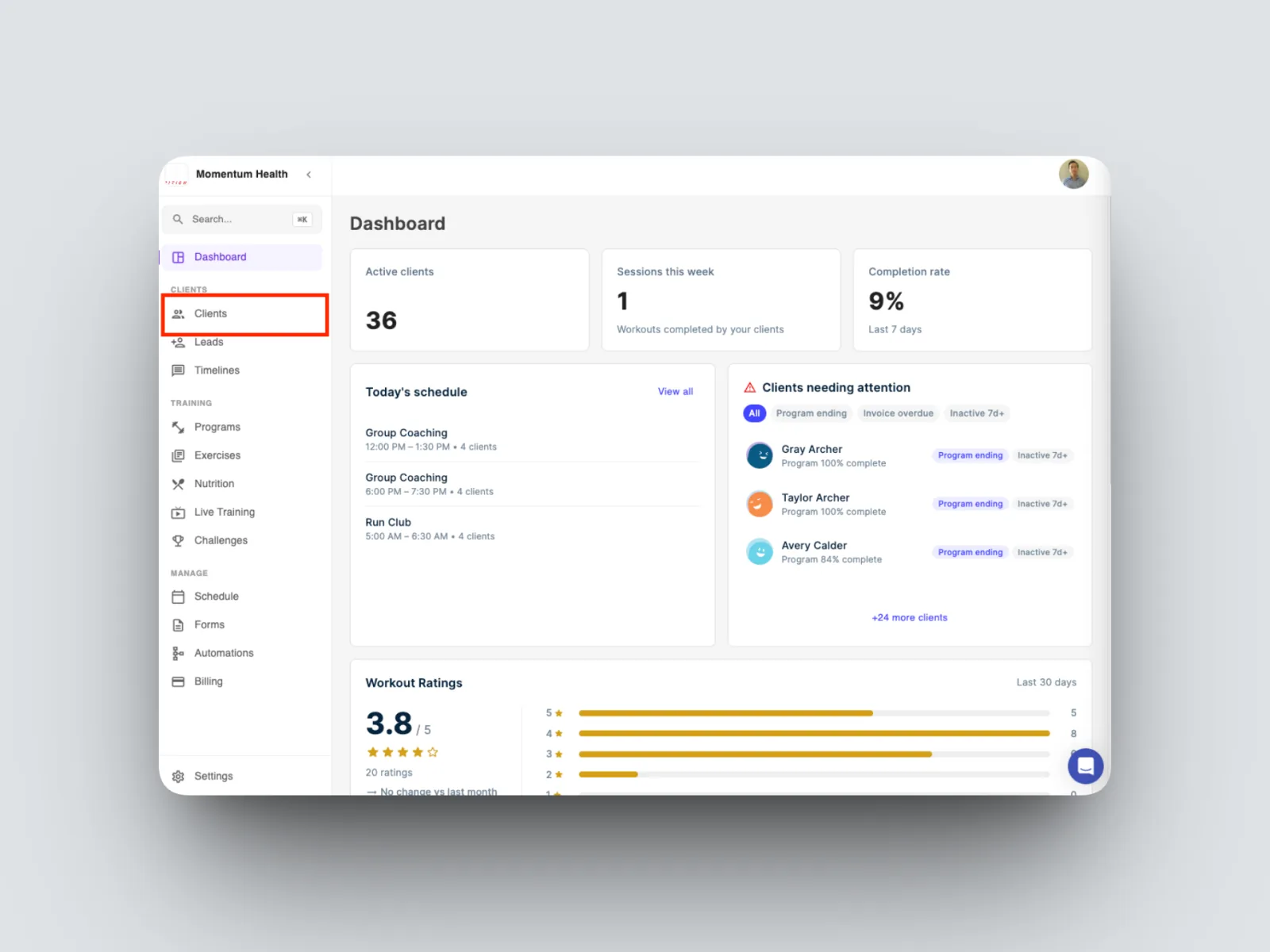The height and width of the screenshot is (952, 1270).
Task: Click the Schedule calendar icon
Action: (x=178, y=597)
